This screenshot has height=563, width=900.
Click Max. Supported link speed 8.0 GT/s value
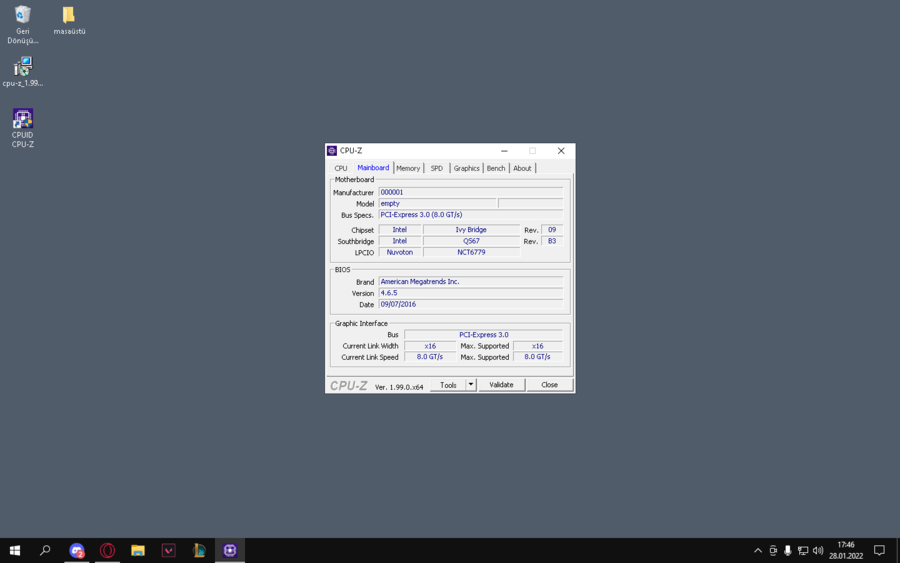pyautogui.click(x=537, y=357)
